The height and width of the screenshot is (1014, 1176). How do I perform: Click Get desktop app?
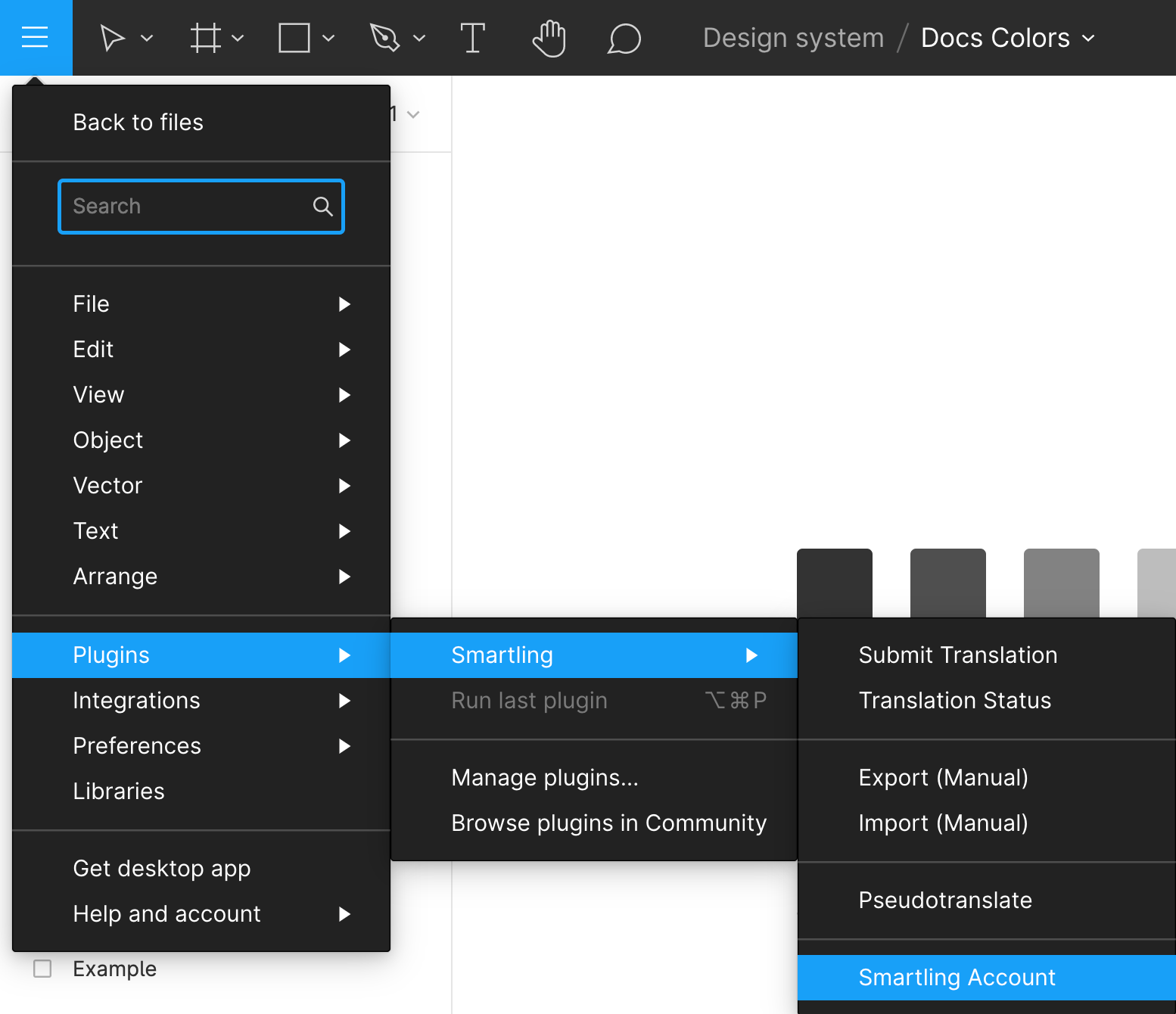[161, 868]
